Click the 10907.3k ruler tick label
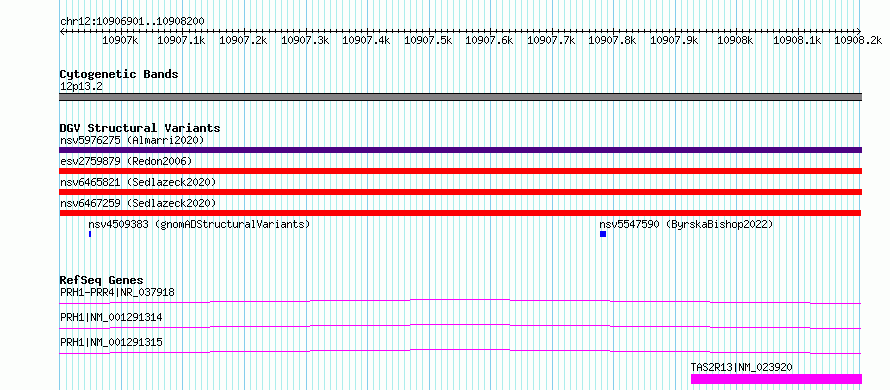The image size is (890, 390). pyautogui.click(x=305, y=40)
